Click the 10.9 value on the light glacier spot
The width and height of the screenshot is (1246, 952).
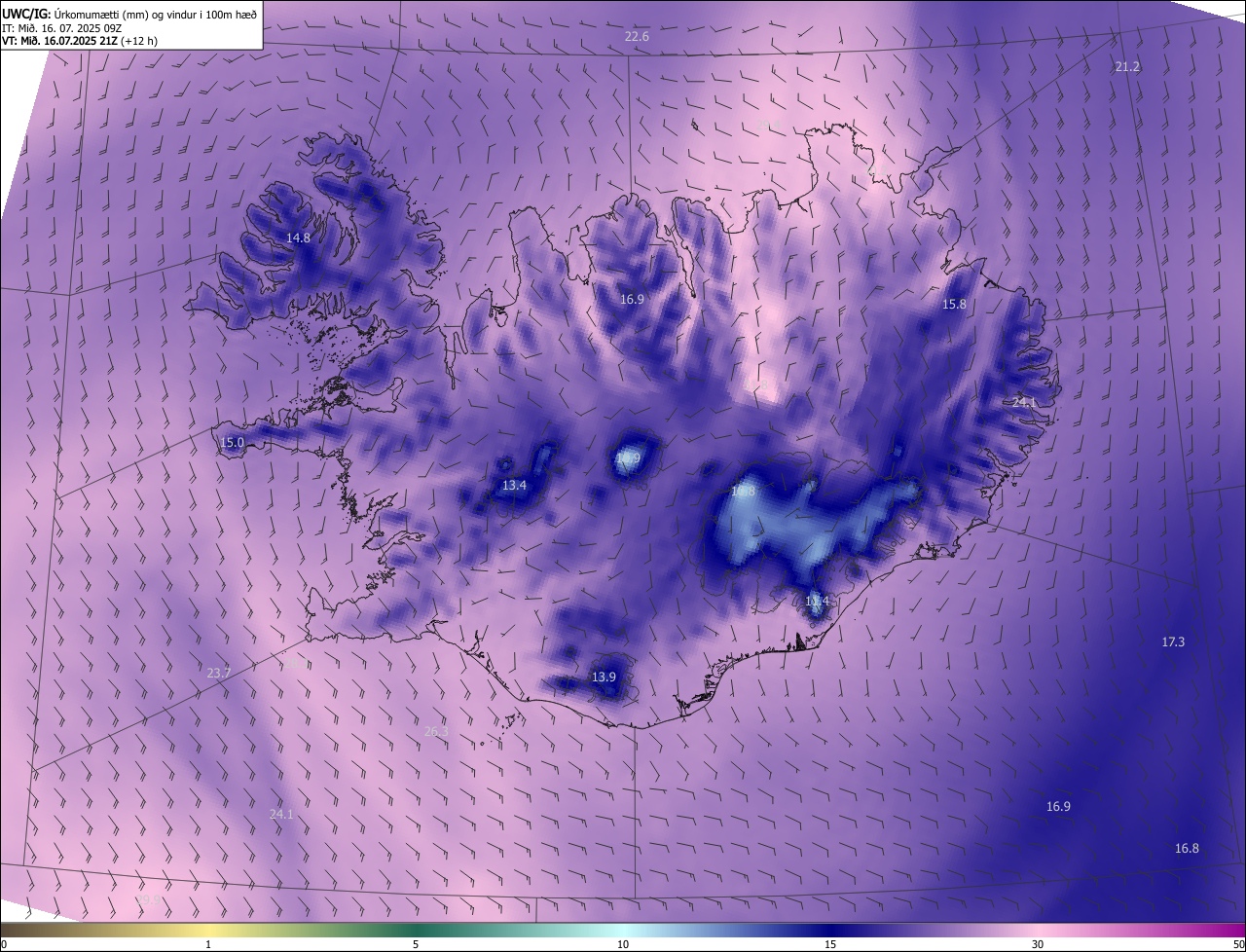[628, 458]
